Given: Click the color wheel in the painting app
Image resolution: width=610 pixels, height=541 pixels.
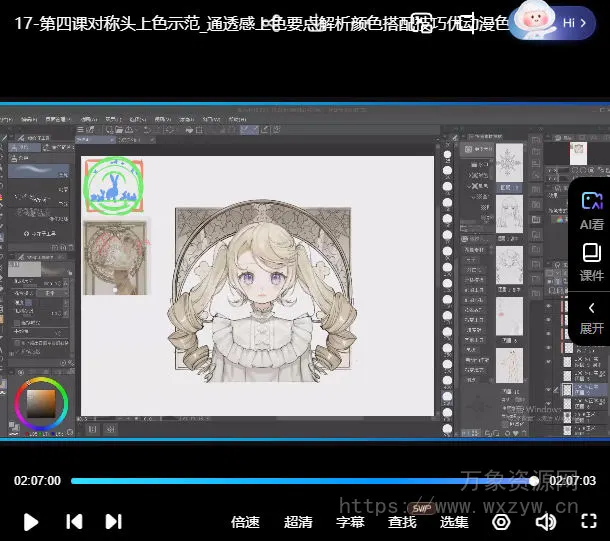Looking at the screenshot, I should click(x=41, y=402).
